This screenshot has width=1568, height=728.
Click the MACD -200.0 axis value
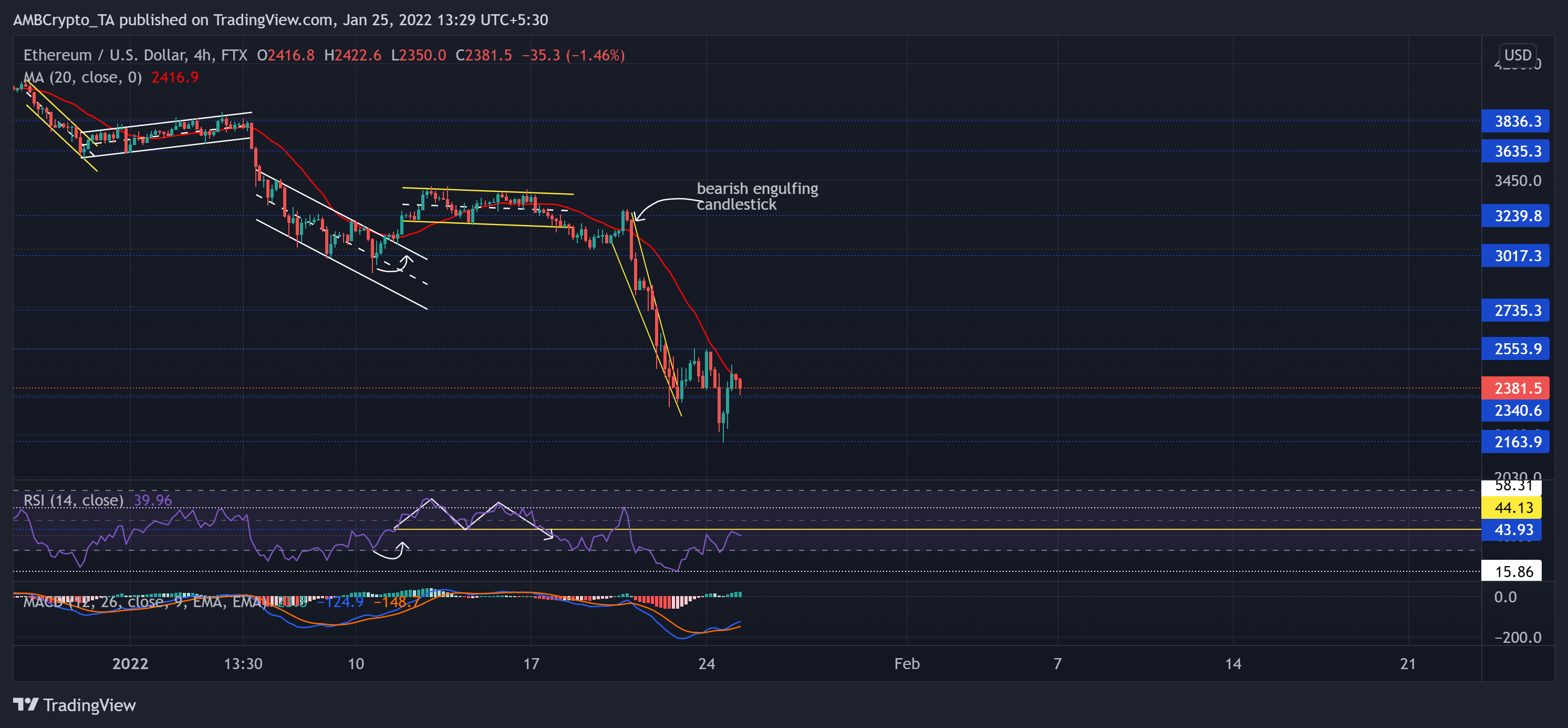click(1518, 638)
